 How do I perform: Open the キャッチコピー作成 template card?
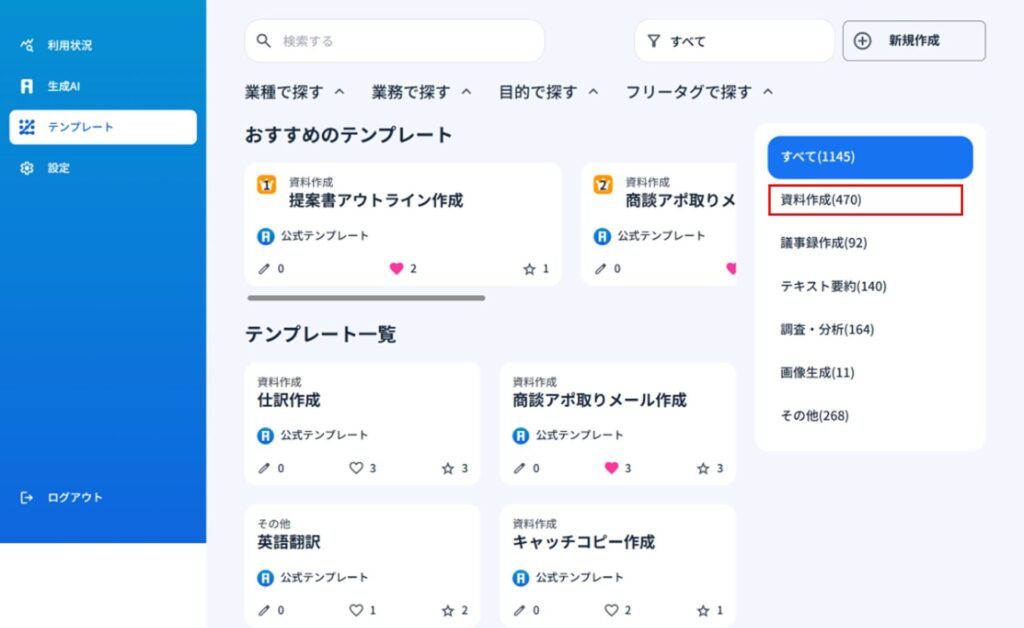tap(618, 565)
